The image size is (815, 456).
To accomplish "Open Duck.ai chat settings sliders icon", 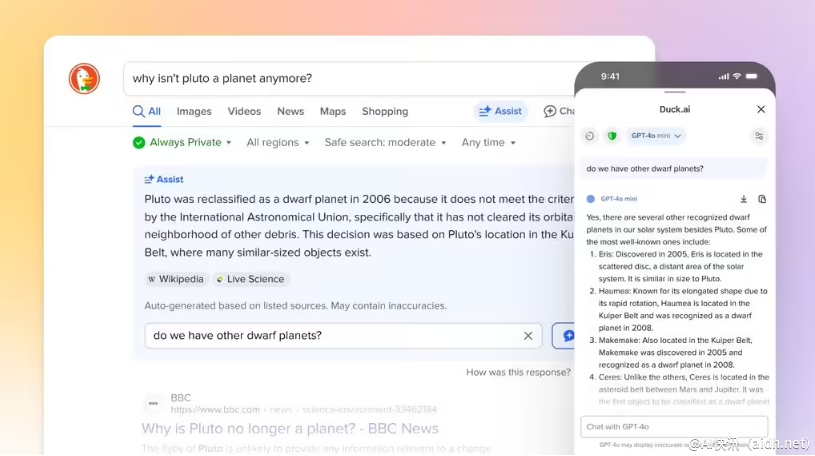I will 759,136.
